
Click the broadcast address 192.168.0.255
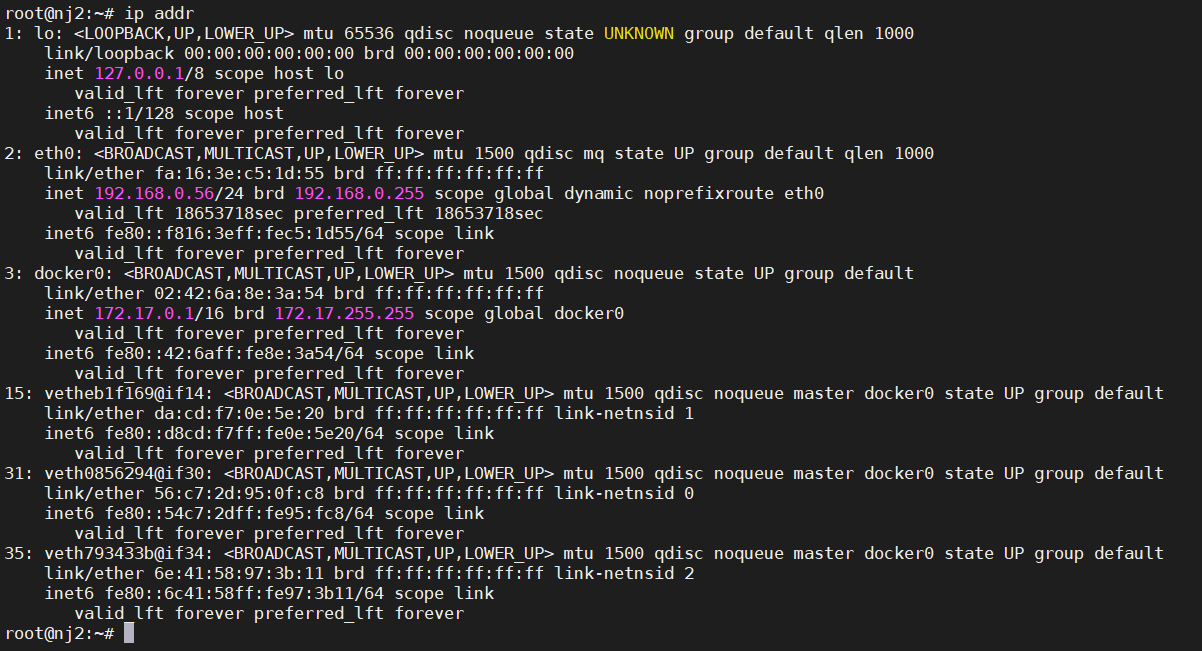coord(359,193)
